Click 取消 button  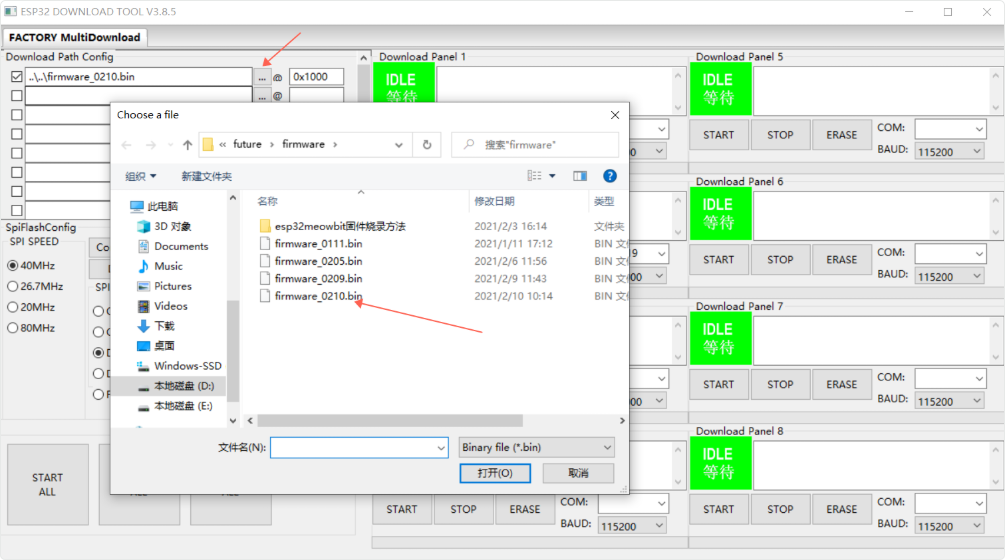(x=578, y=473)
